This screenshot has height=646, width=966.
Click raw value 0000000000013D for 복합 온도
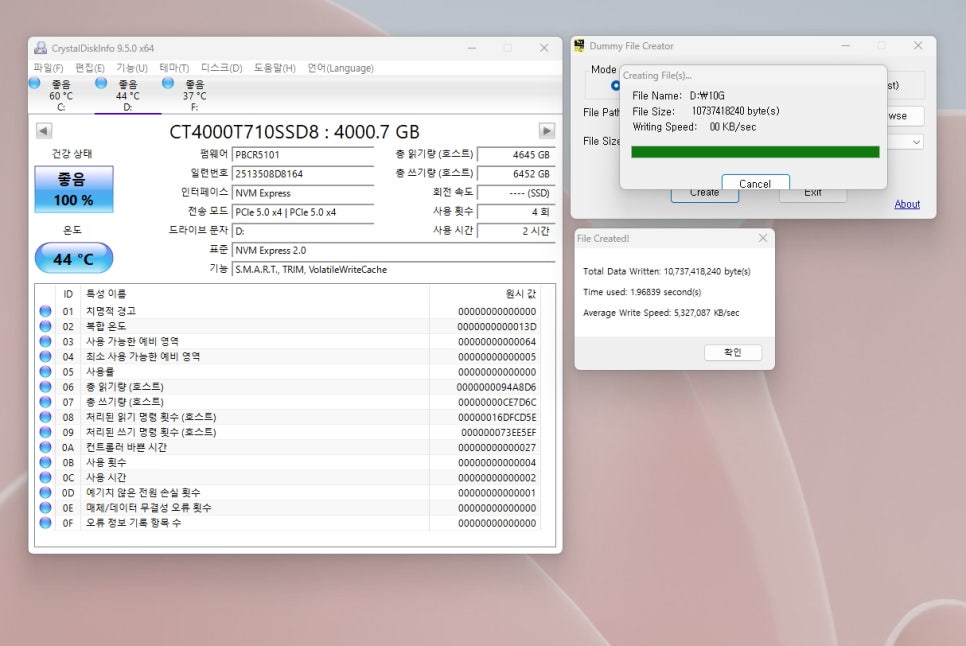[x=497, y=326]
